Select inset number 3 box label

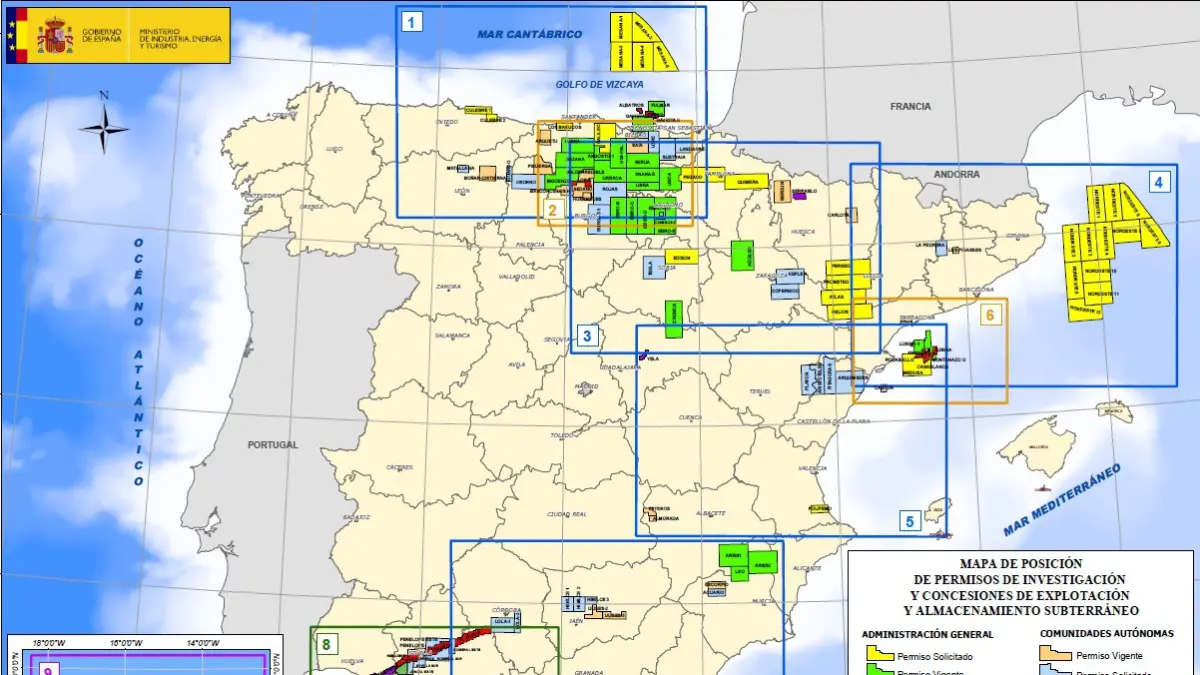[587, 335]
